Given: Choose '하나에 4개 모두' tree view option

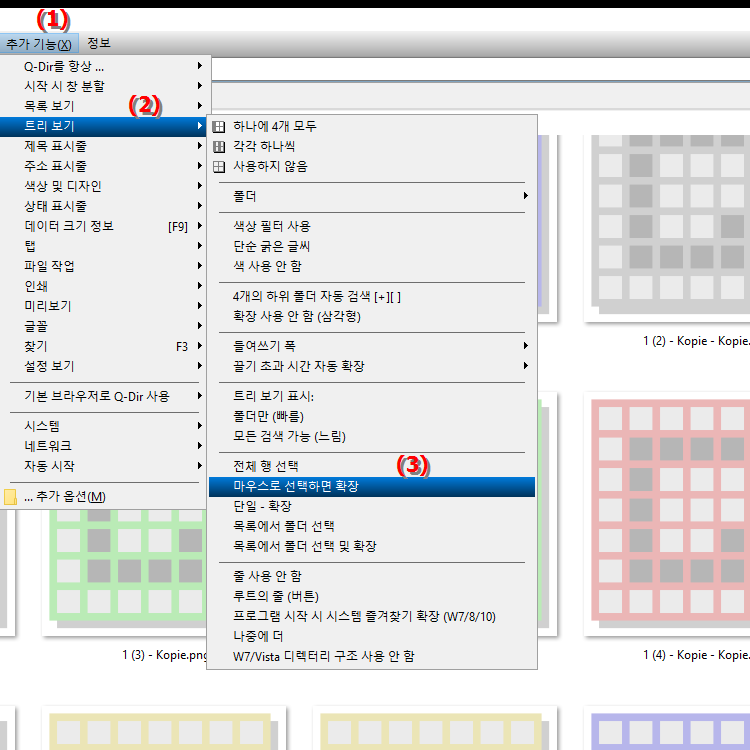Looking at the screenshot, I should (x=372, y=126).
